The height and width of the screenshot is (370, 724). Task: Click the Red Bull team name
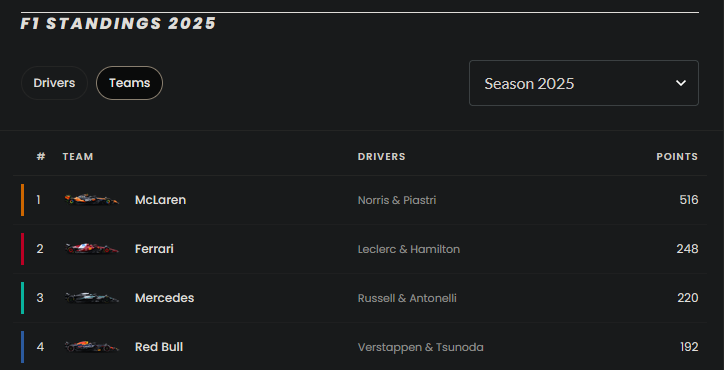[x=159, y=347]
